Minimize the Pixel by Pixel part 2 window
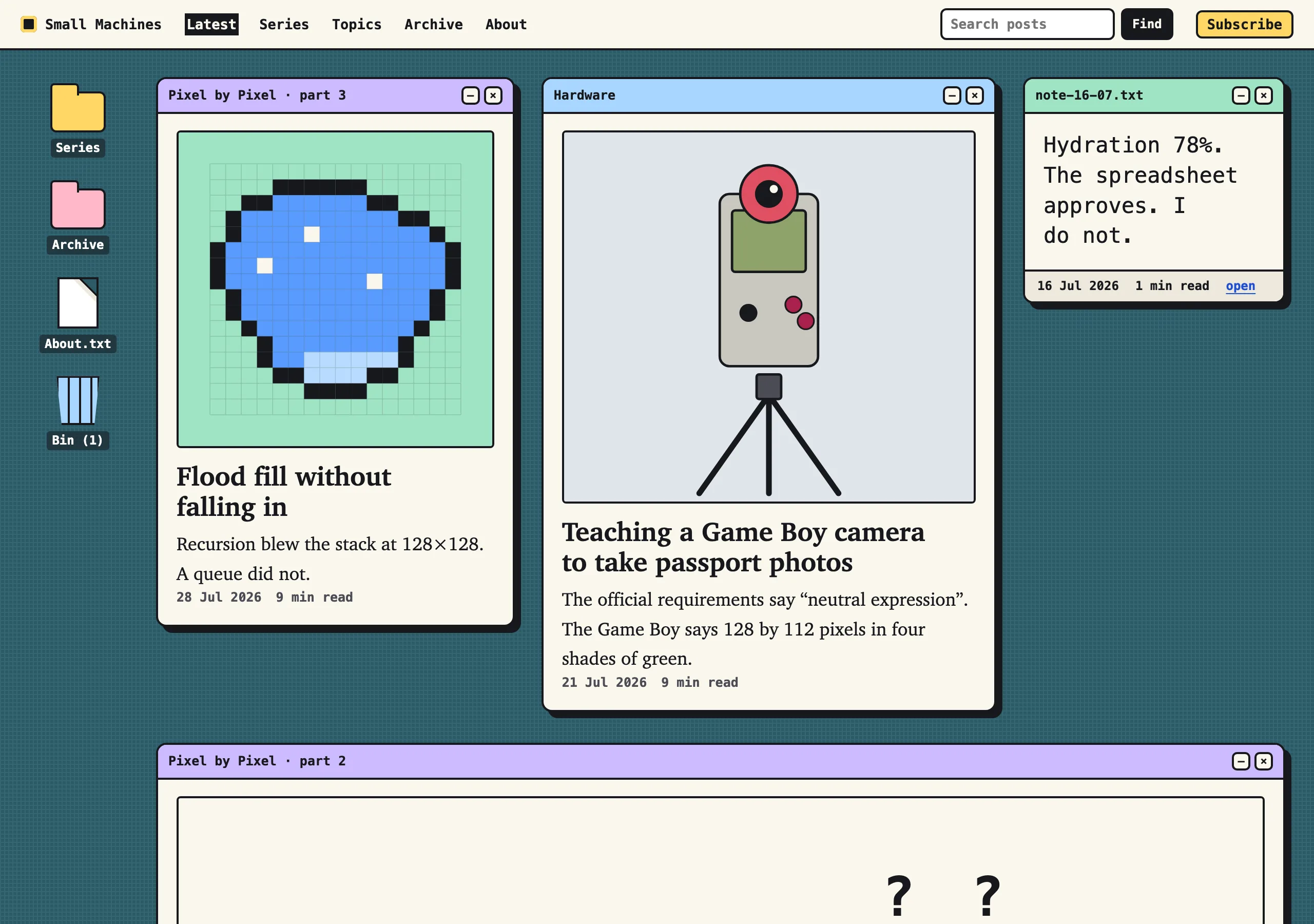This screenshot has width=1314, height=924. (x=1241, y=761)
